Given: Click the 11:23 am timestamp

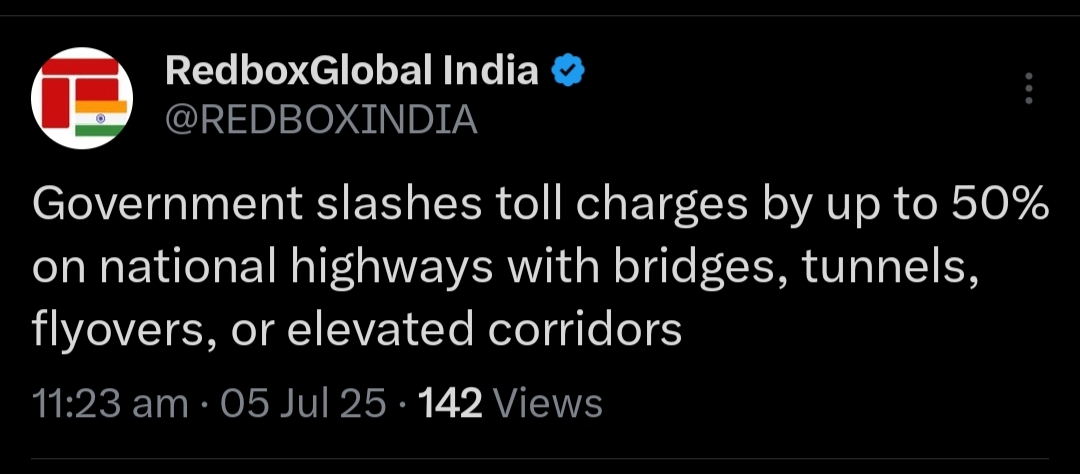Looking at the screenshot, I should 110,404.
